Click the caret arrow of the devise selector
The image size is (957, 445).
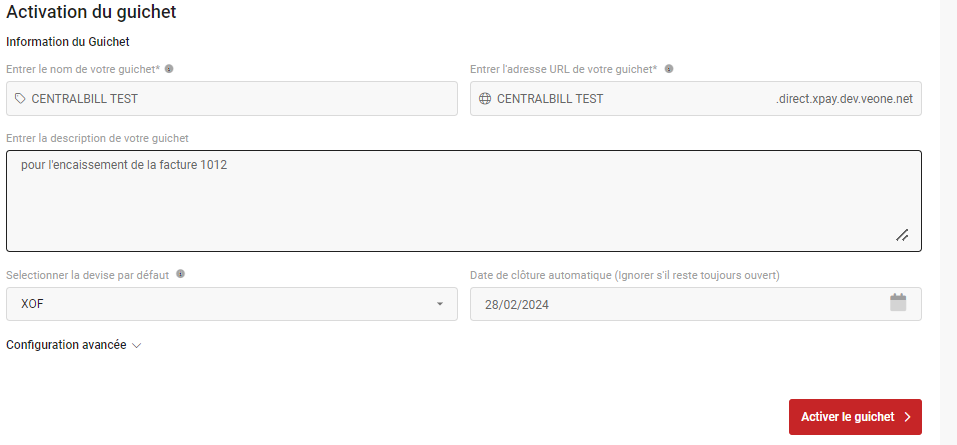click(x=439, y=304)
